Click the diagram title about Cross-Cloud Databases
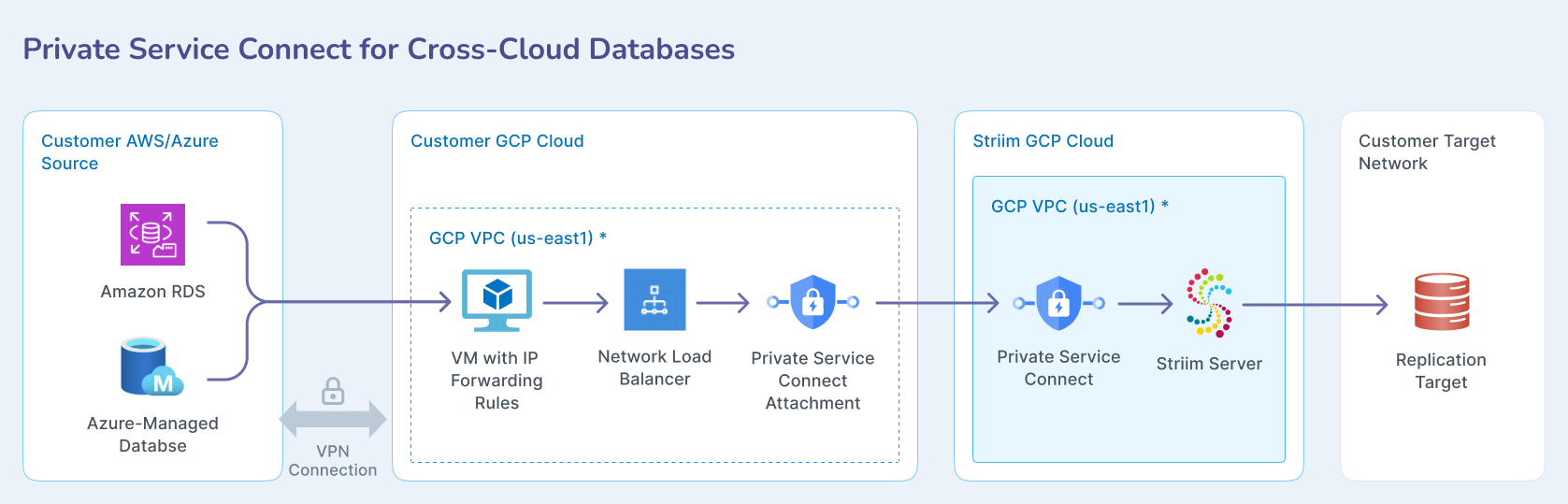Image resolution: width=1568 pixels, height=504 pixels. 379,49
